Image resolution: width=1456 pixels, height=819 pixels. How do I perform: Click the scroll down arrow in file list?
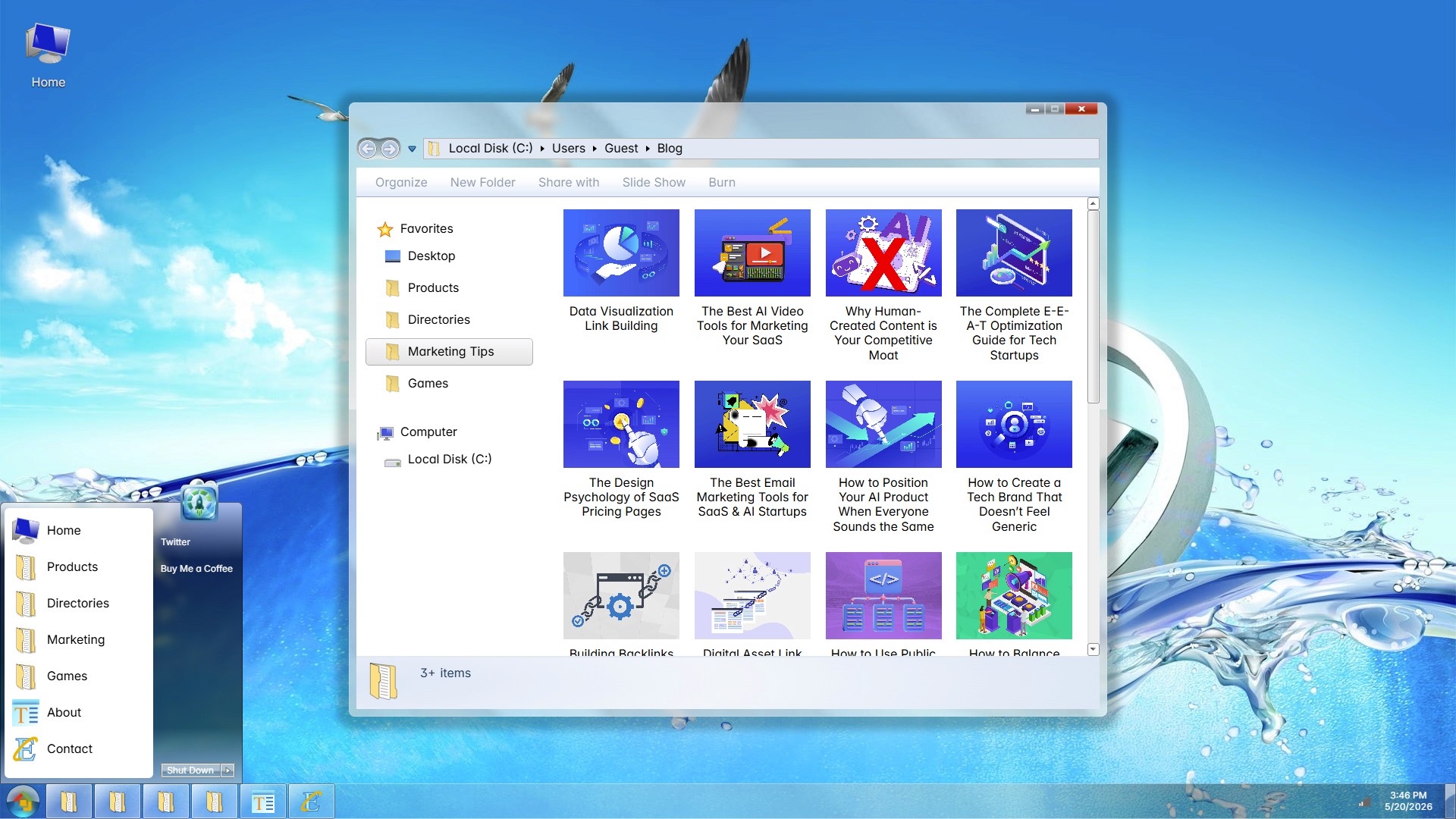[1093, 649]
